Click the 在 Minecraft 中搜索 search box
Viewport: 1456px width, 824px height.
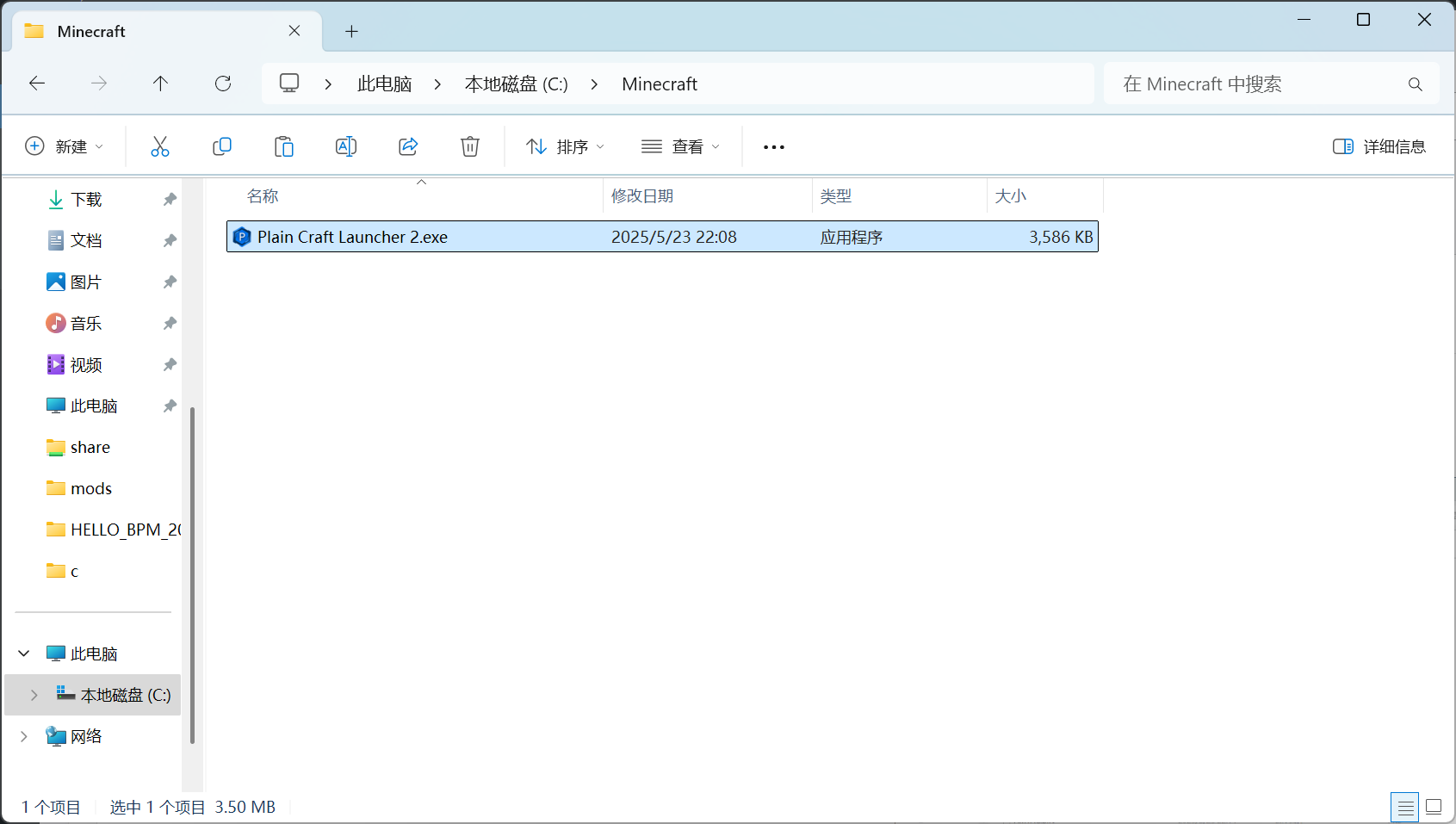coord(1272,84)
